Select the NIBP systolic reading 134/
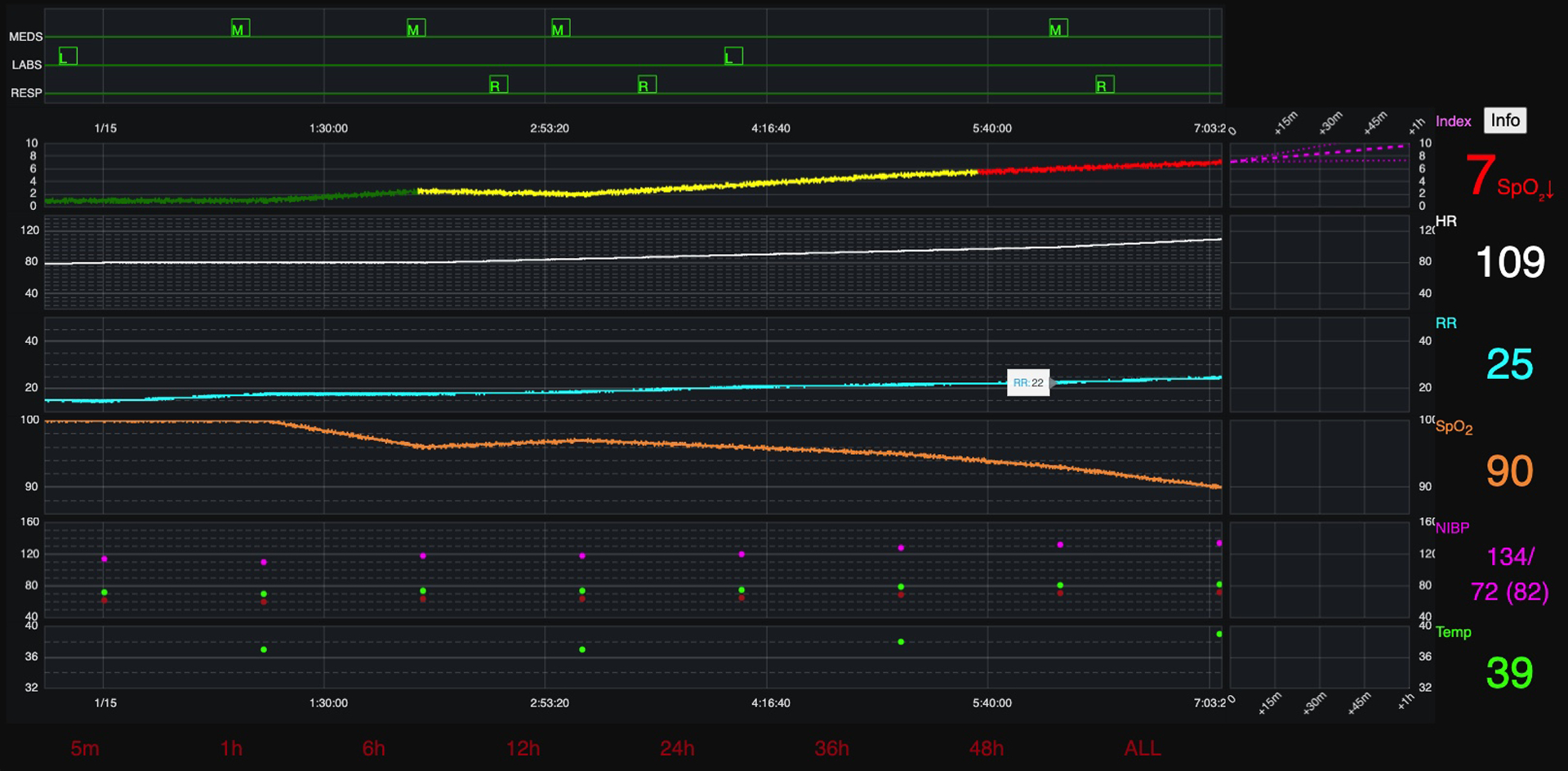Image resolution: width=1568 pixels, height=771 pixels. (1511, 557)
